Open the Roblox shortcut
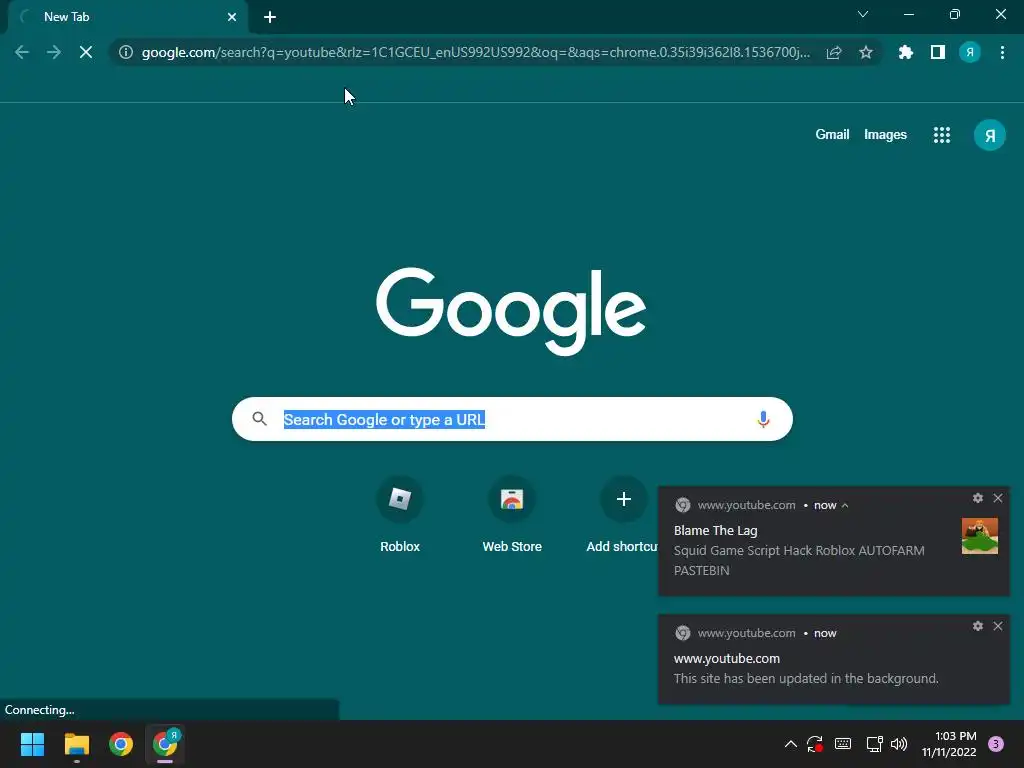 click(x=400, y=515)
